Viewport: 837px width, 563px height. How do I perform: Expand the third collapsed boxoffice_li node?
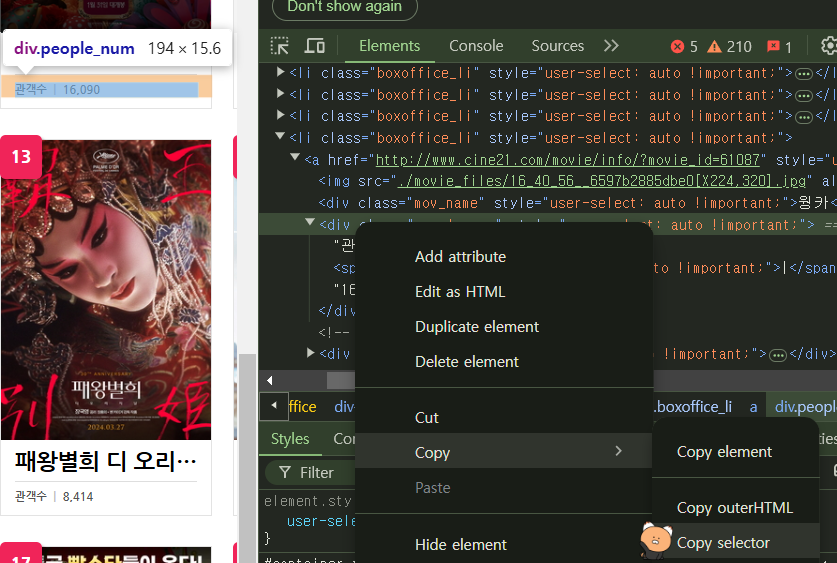280,115
